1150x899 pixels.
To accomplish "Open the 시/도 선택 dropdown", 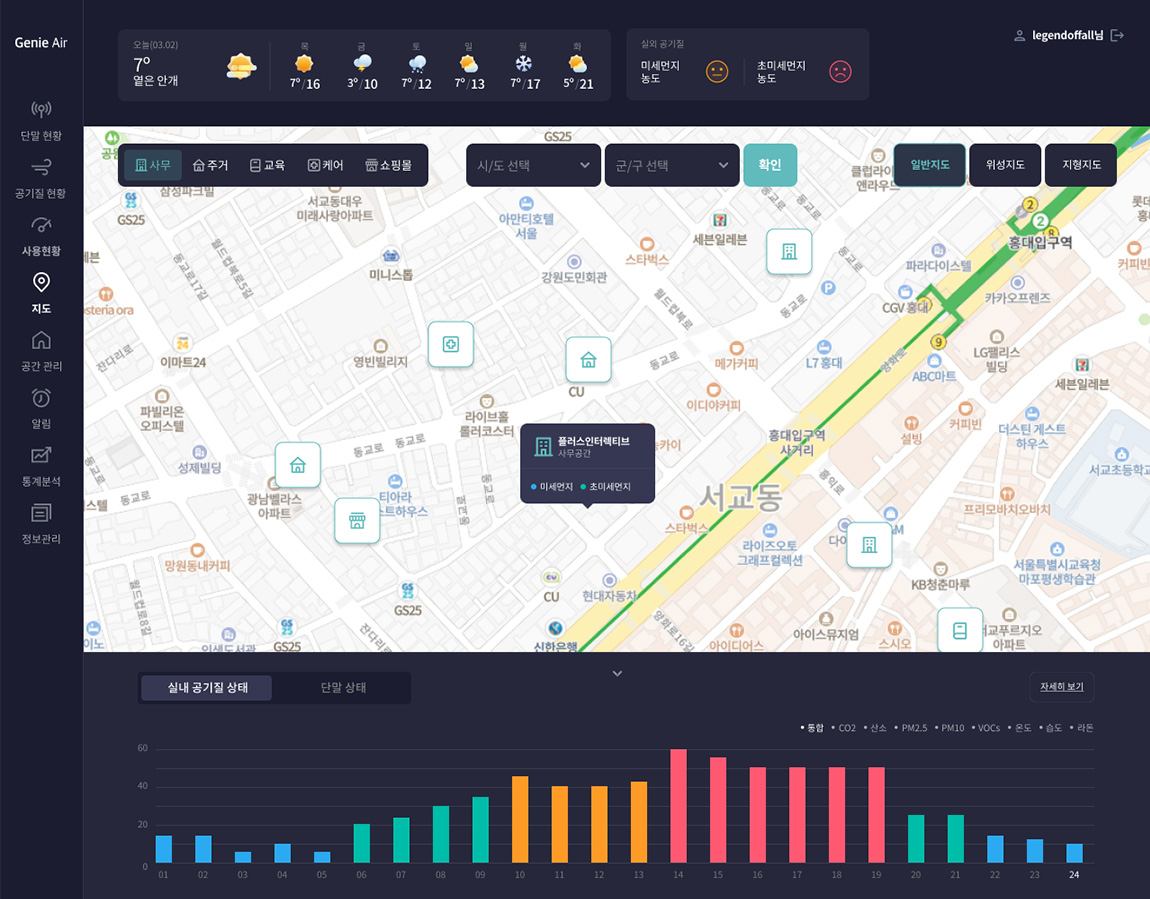I will pos(533,165).
